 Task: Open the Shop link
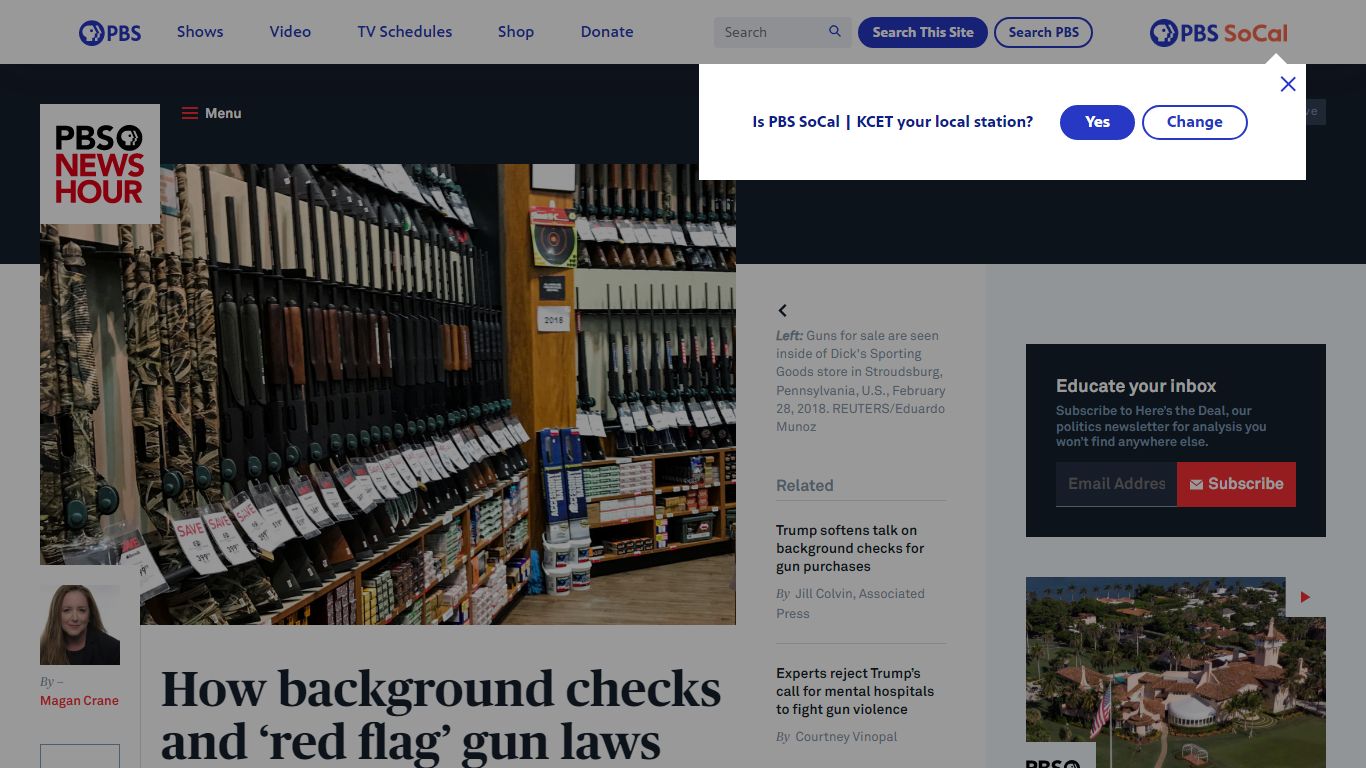point(516,32)
